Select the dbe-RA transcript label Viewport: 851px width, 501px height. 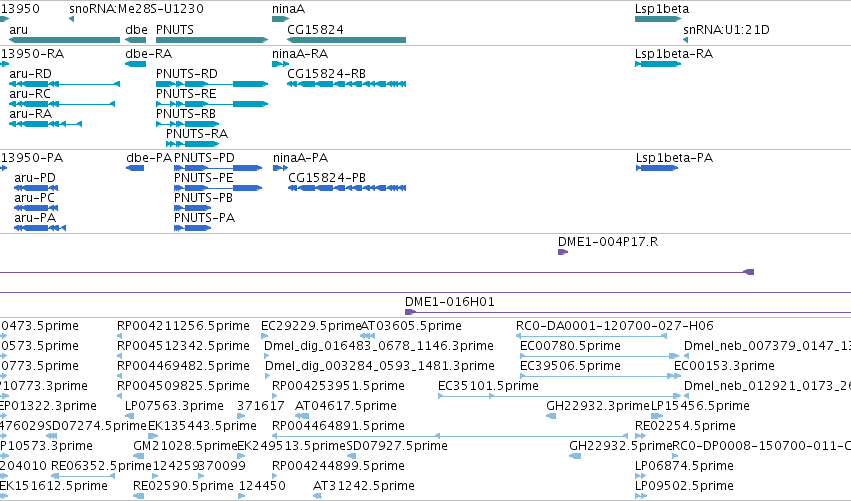(x=149, y=54)
